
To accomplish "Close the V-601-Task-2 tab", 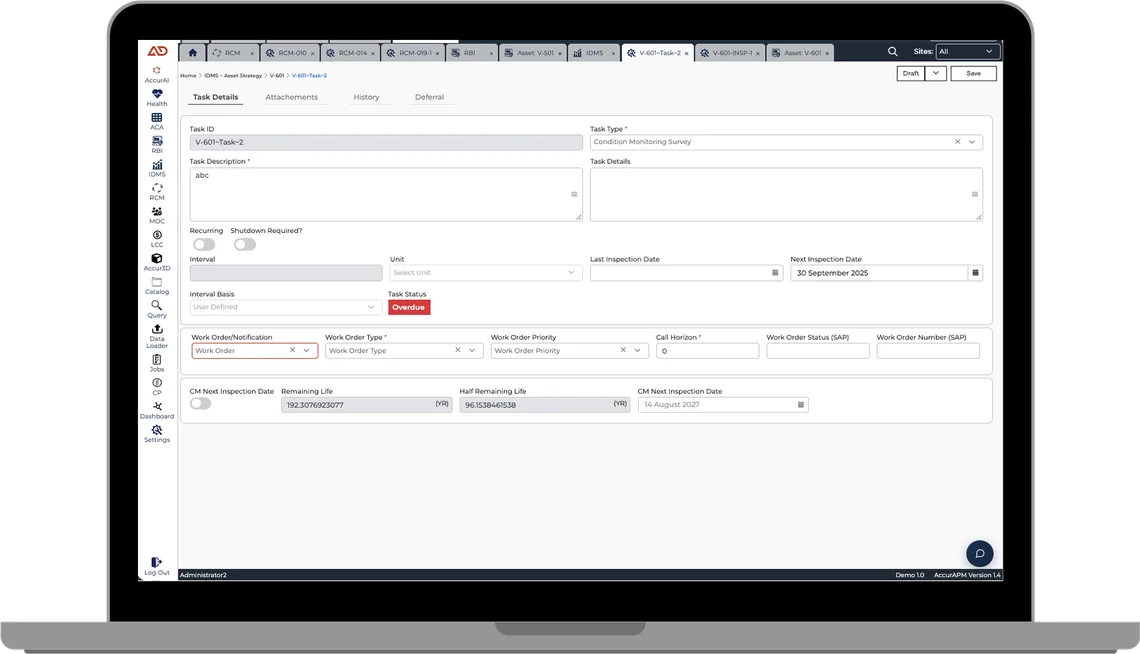I will pyautogui.click(x=686, y=53).
